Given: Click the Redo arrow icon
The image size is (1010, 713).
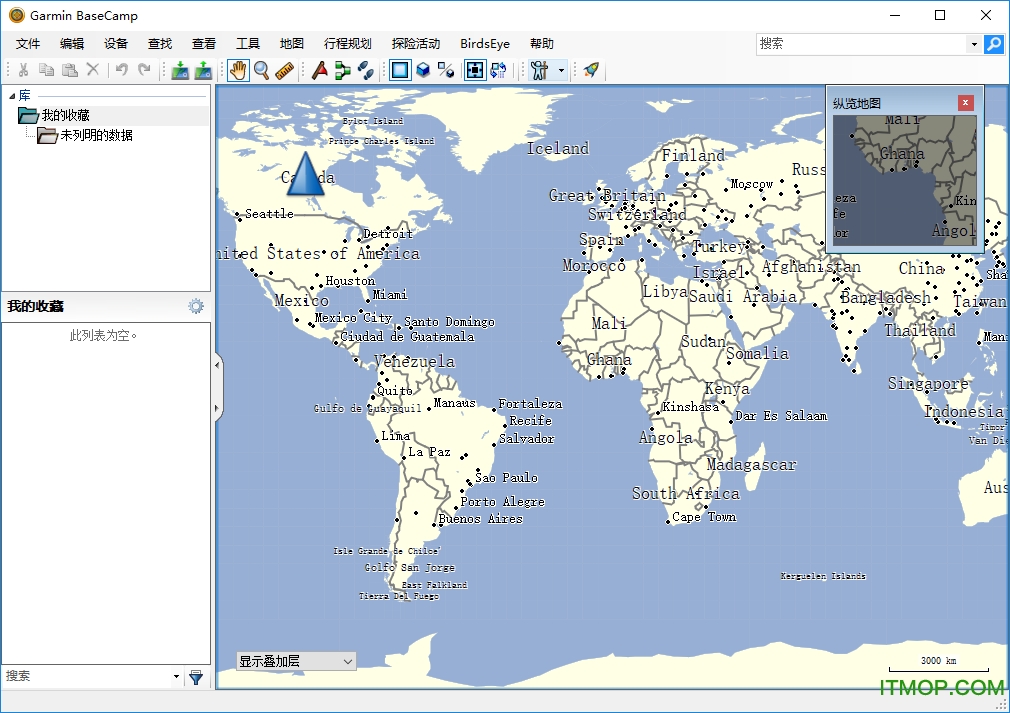Looking at the screenshot, I should [x=144, y=70].
